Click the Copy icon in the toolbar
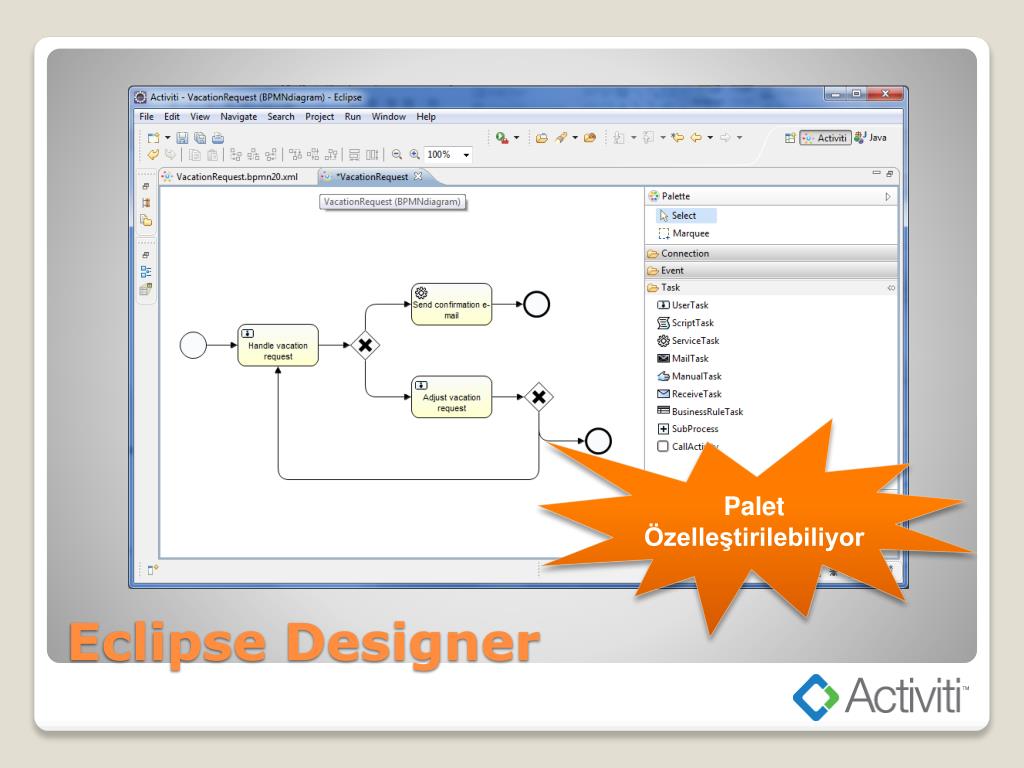Viewport: 1024px width, 768px height. [195, 155]
